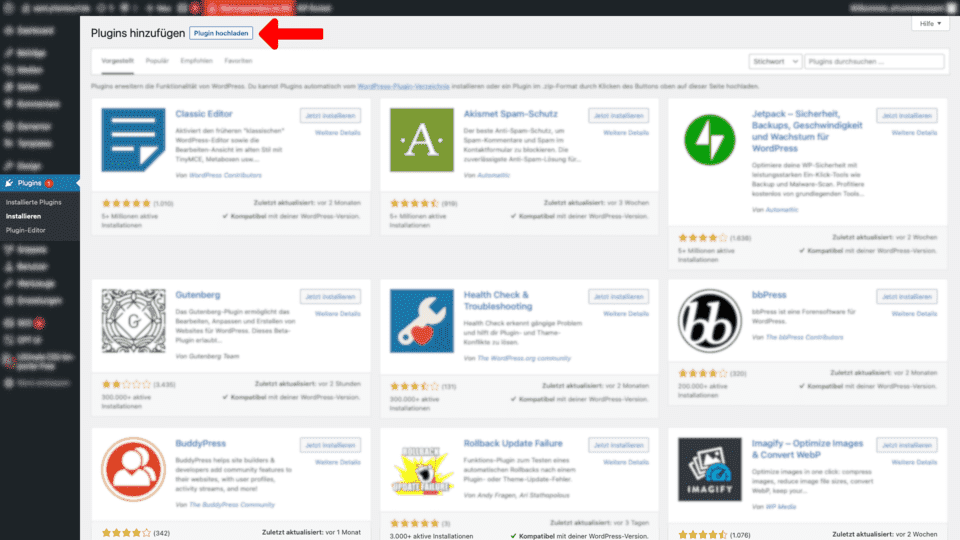Screen dimensions: 960x540
Task: Open the WordPress-Plugin-Verzeichnis link
Action: [403, 86]
